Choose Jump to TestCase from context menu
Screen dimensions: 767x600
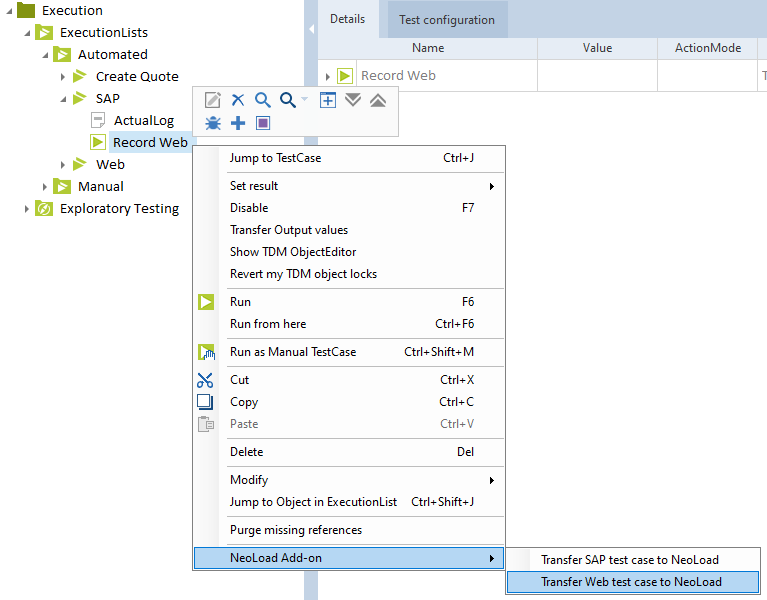click(349, 158)
